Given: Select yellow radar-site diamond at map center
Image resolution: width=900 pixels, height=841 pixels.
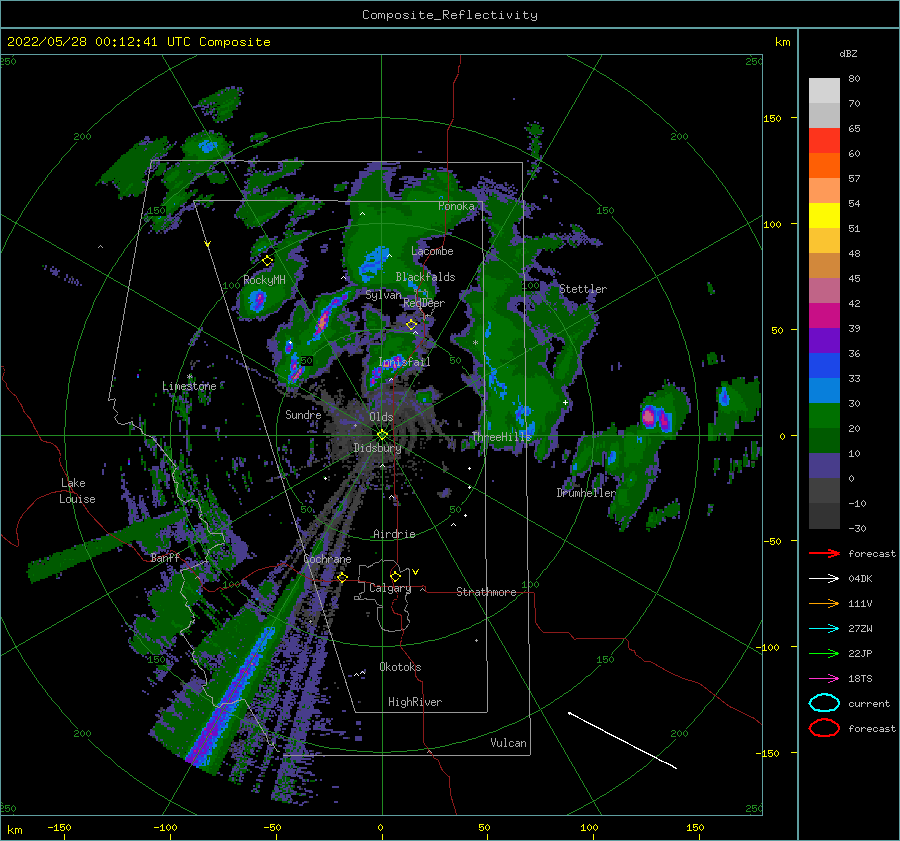Looking at the screenshot, I should click(382, 435).
